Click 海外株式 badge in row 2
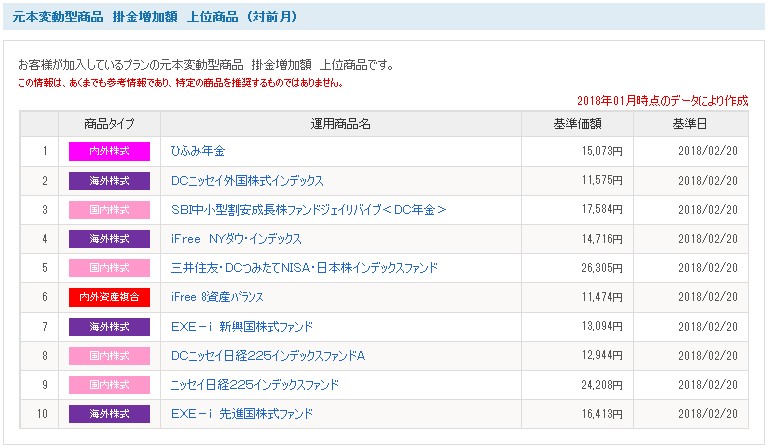This screenshot has height=448, width=768. [x=109, y=181]
